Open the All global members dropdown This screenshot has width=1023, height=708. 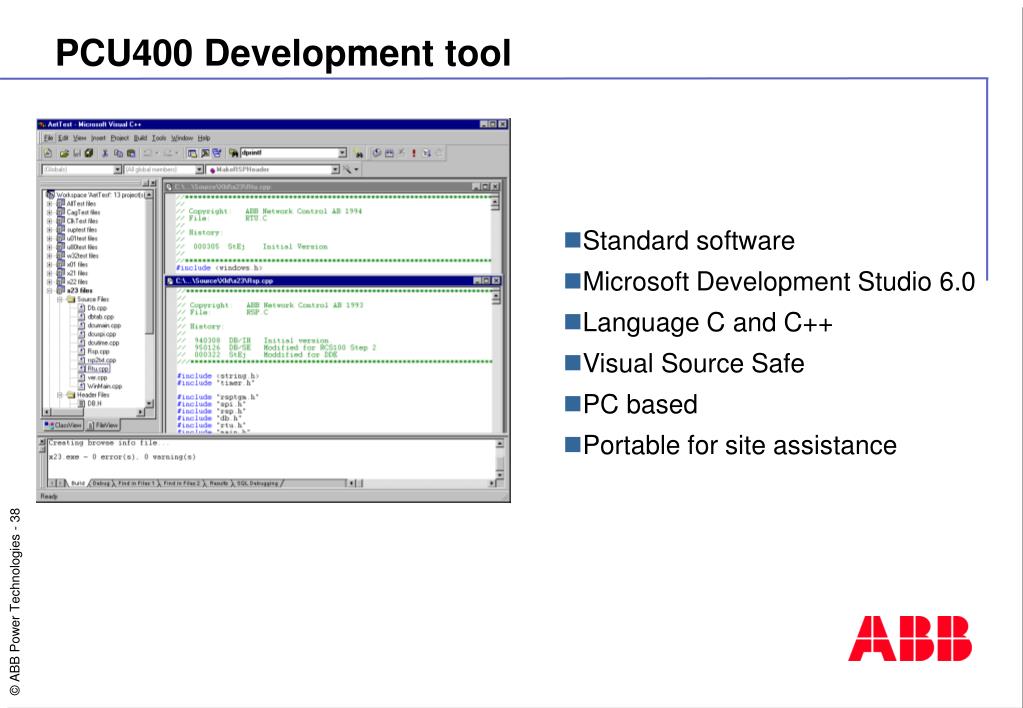point(200,170)
